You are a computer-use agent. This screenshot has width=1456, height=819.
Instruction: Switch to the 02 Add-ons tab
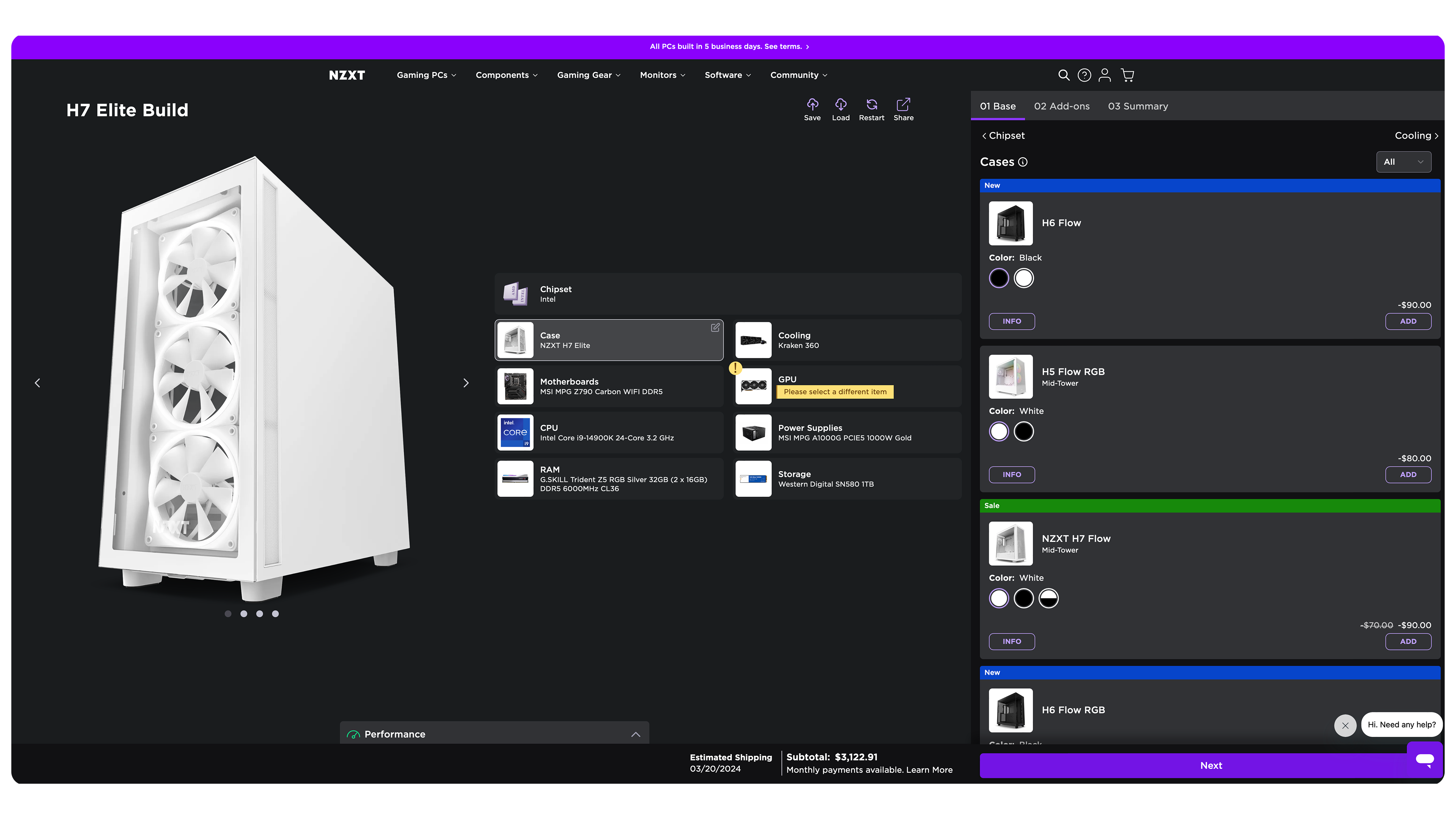[1062, 106]
